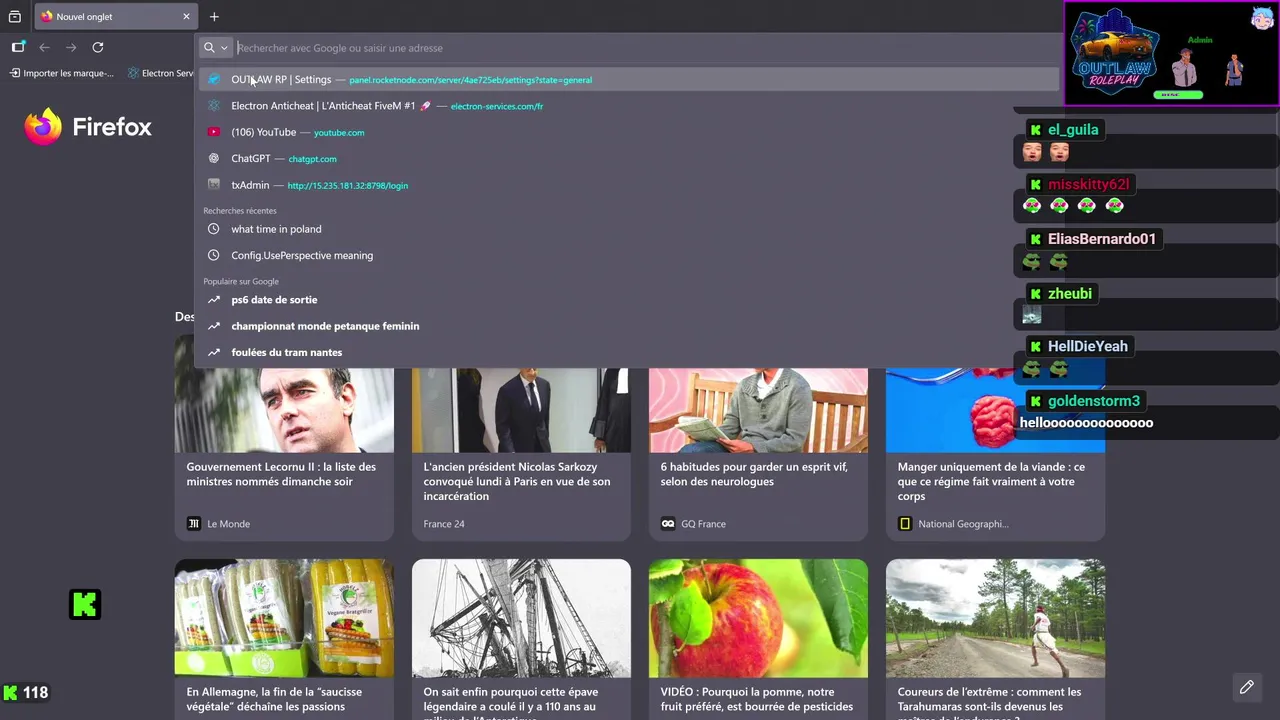The height and width of the screenshot is (720, 1280).
Task: Choose recent search Config.UsePerspective meaning
Action: (x=628, y=255)
